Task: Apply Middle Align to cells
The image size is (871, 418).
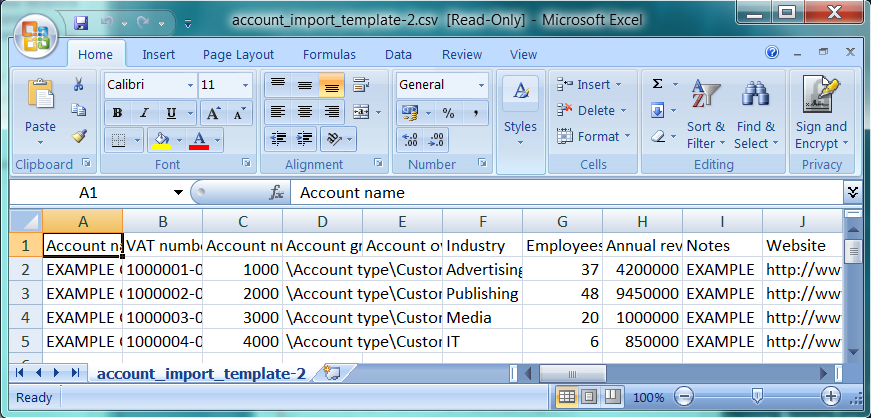Action: tap(304, 85)
